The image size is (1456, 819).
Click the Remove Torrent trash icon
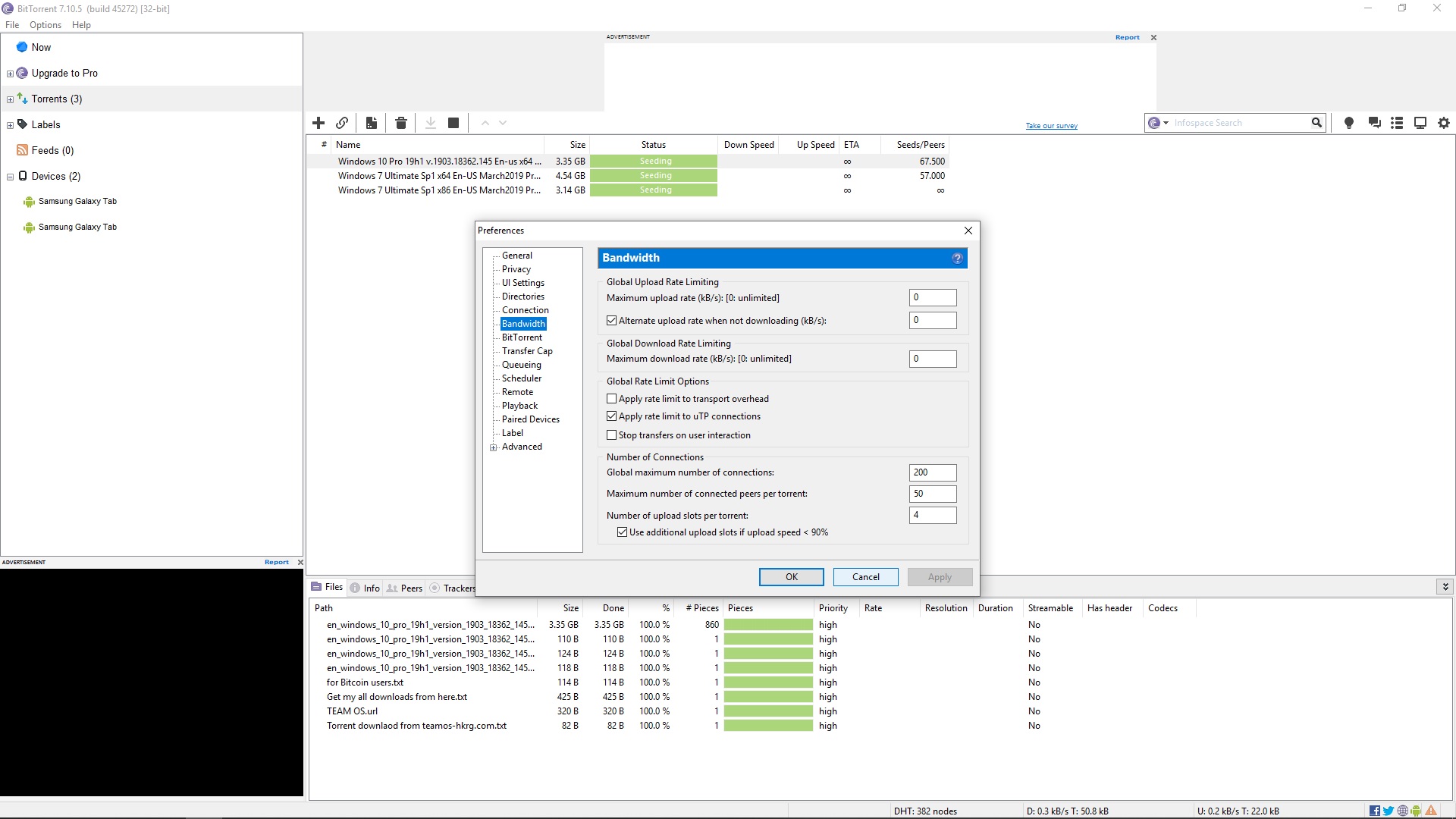tap(401, 123)
